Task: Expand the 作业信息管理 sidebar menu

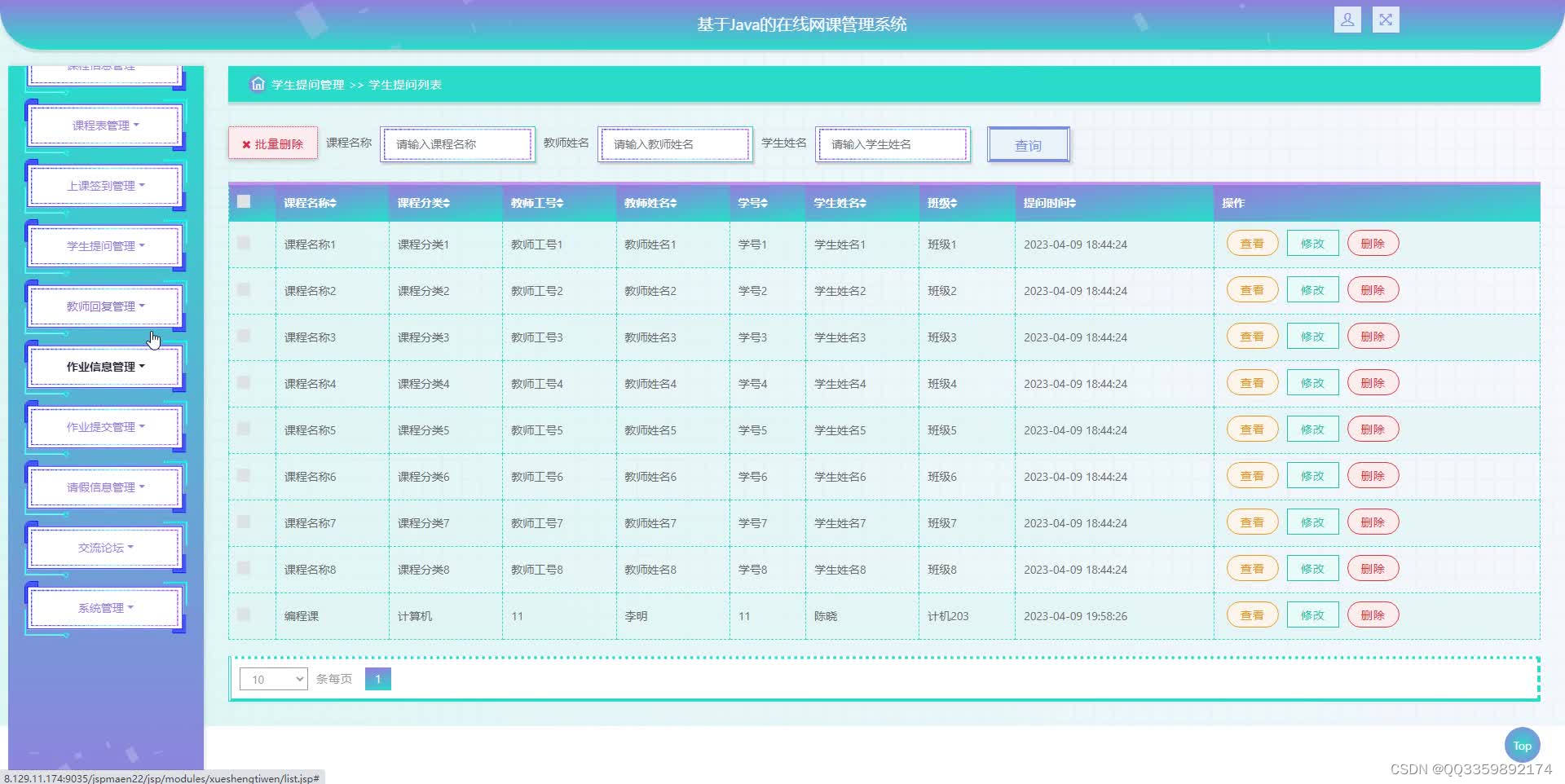Action: pyautogui.click(x=105, y=367)
